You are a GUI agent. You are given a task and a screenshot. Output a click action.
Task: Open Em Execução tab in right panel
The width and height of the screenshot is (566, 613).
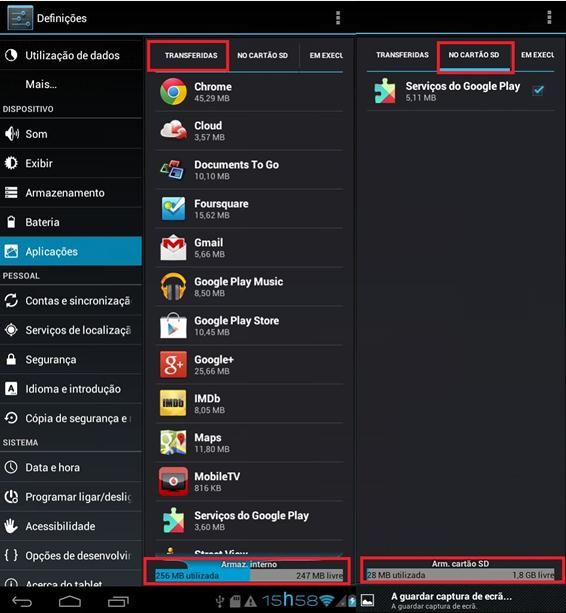click(537, 55)
